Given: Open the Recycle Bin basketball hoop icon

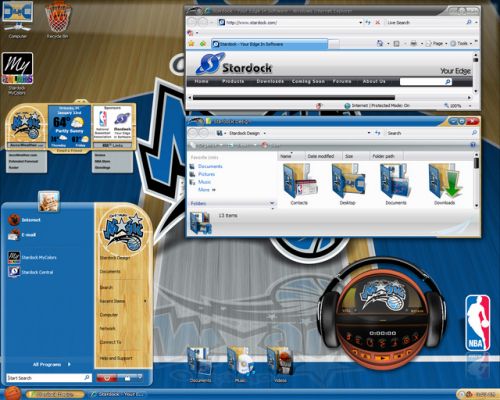Looking at the screenshot, I should pyautogui.click(x=58, y=19).
